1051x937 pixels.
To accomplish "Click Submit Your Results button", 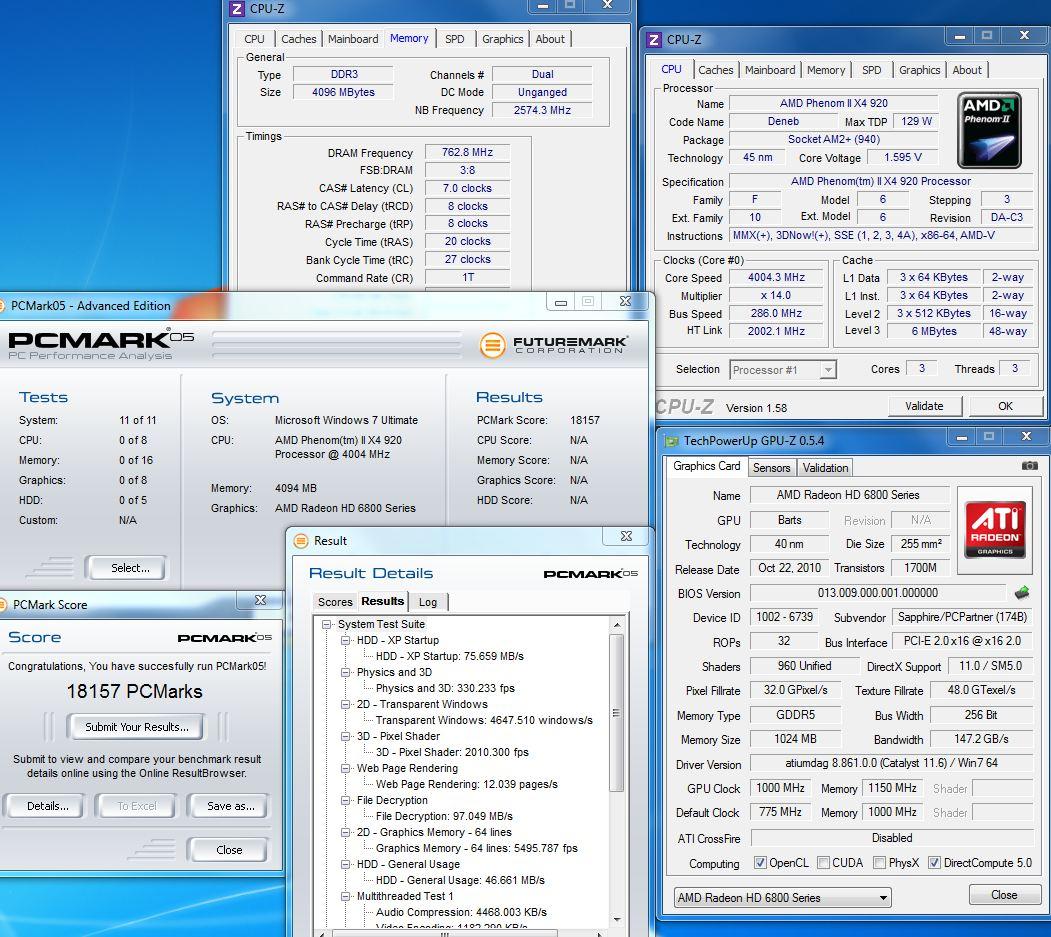I will [x=136, y=727].
